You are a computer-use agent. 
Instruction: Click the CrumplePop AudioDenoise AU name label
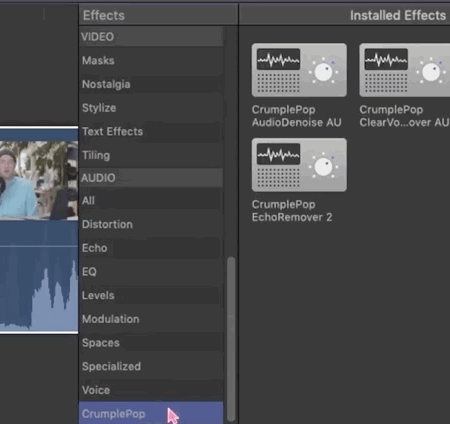[x=297, y=116]
